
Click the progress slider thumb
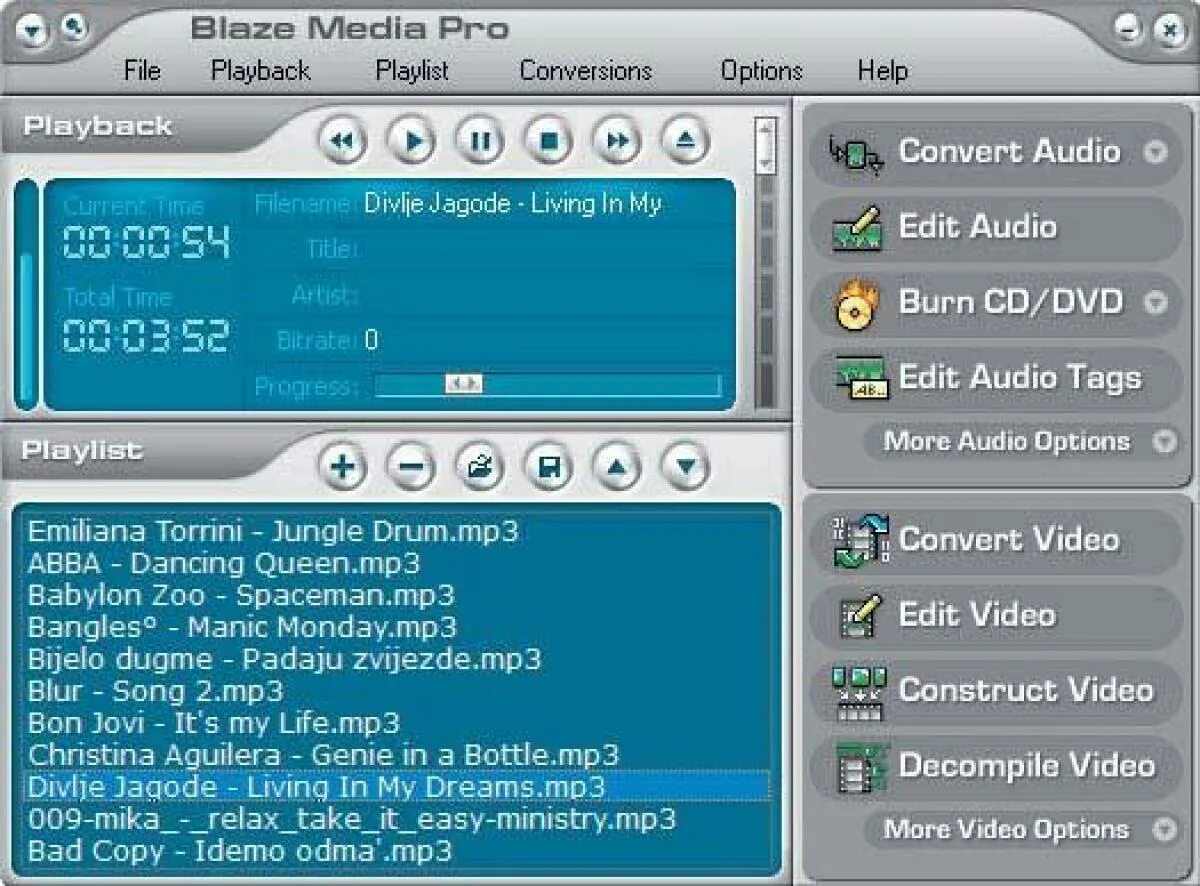coord(463,384)
